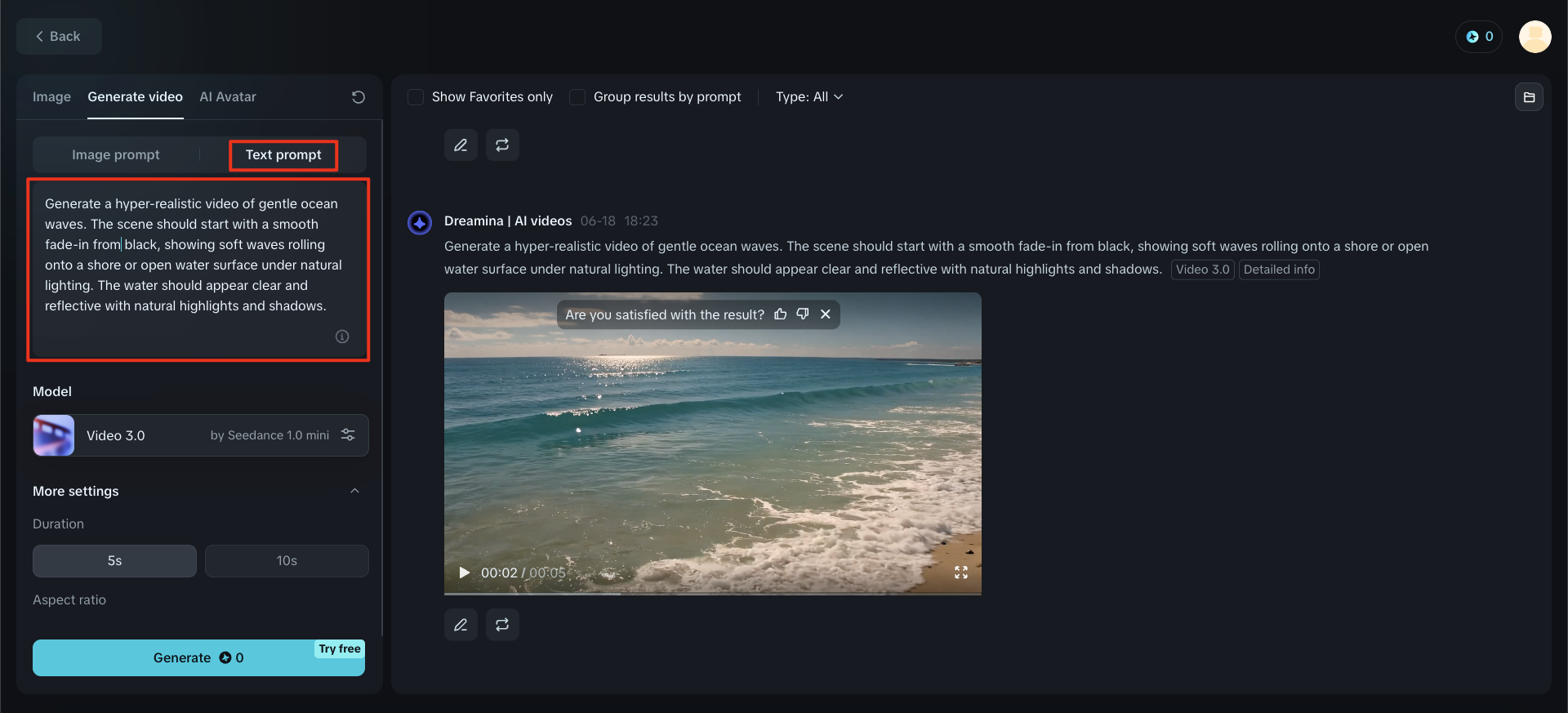This screenshot has width=1568, height=713.
Task: Switch to the Image prompt tab
Action: (115, 154)
